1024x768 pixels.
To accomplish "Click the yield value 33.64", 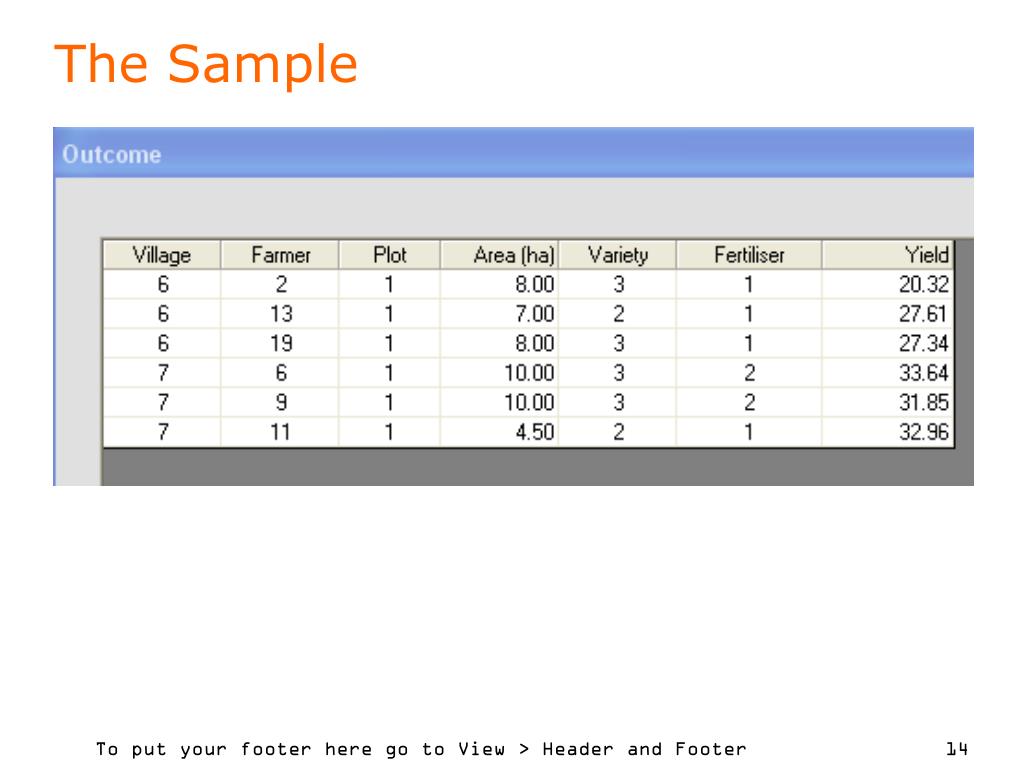I will click(888, 373).
